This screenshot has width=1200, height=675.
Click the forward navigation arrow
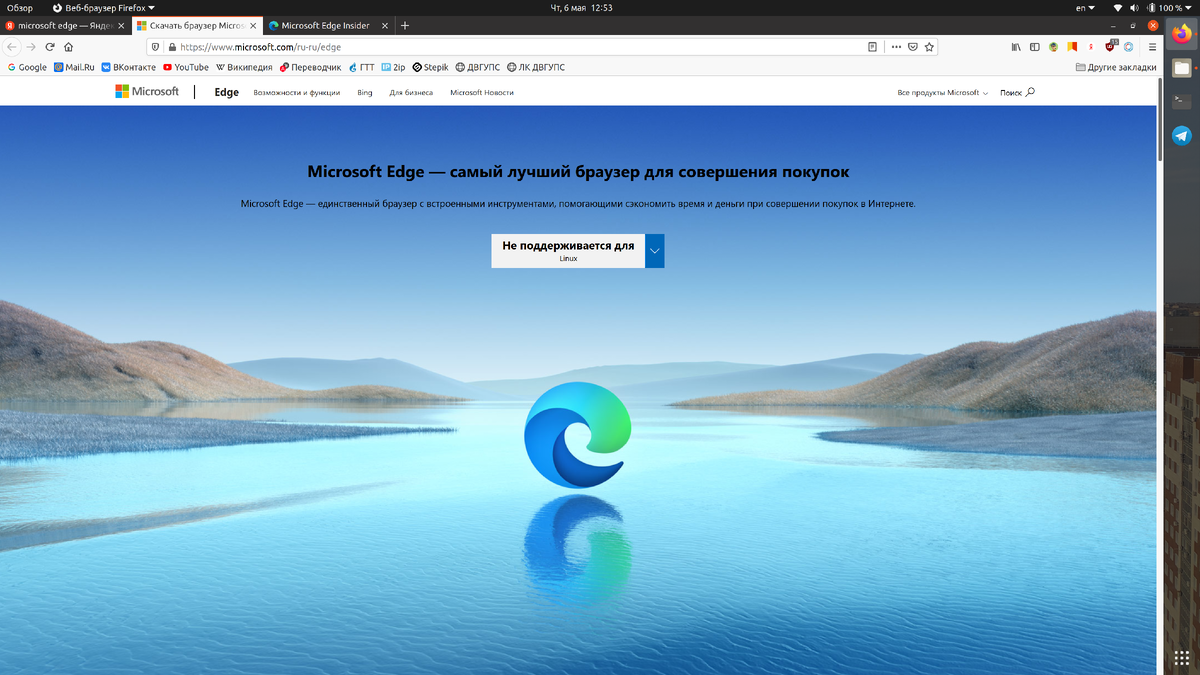coord(31,46)
